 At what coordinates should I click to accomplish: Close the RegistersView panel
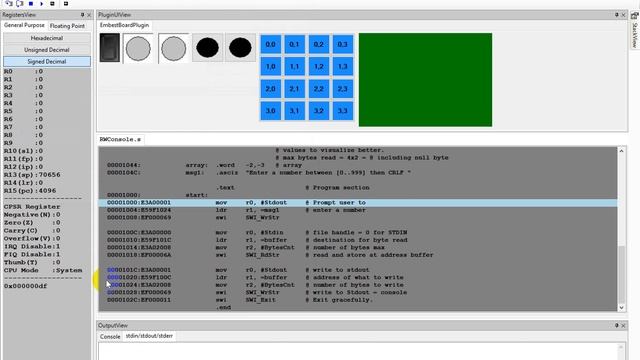coord(89,15)
